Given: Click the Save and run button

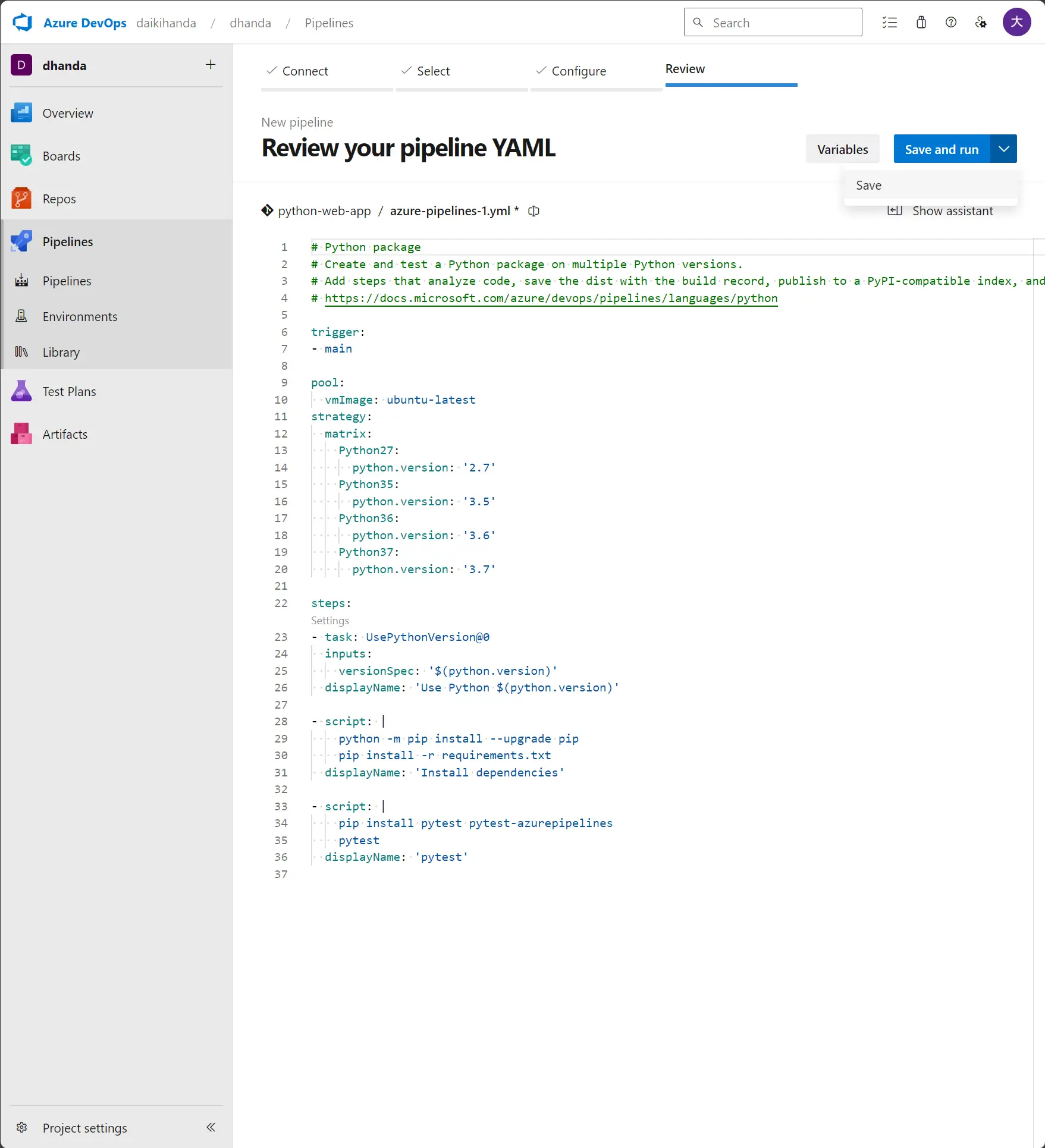Looking at the screenshot, I should click(x=942, y=149).
